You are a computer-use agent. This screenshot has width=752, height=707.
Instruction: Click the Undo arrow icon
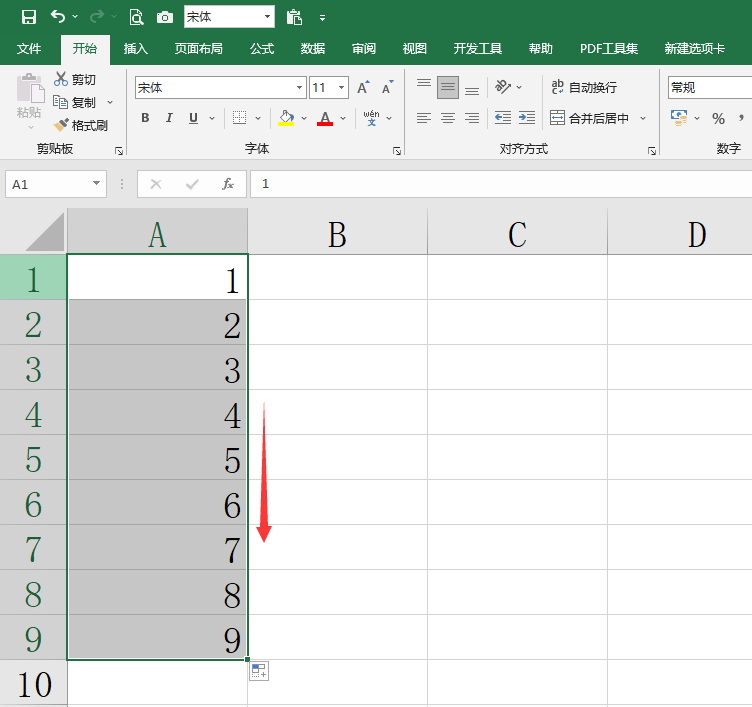(x=58, y=17)
